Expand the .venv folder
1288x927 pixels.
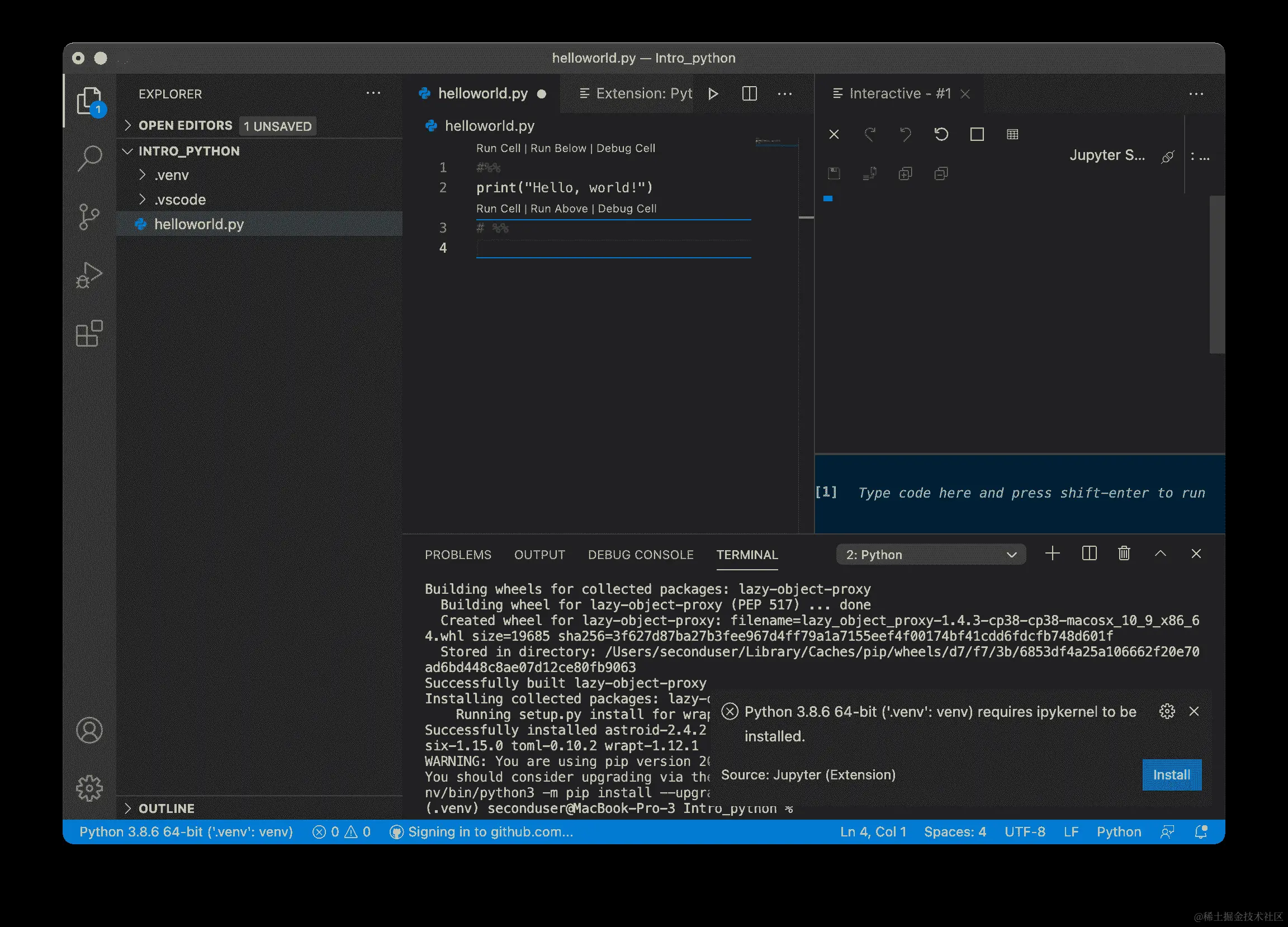(171, 175)
